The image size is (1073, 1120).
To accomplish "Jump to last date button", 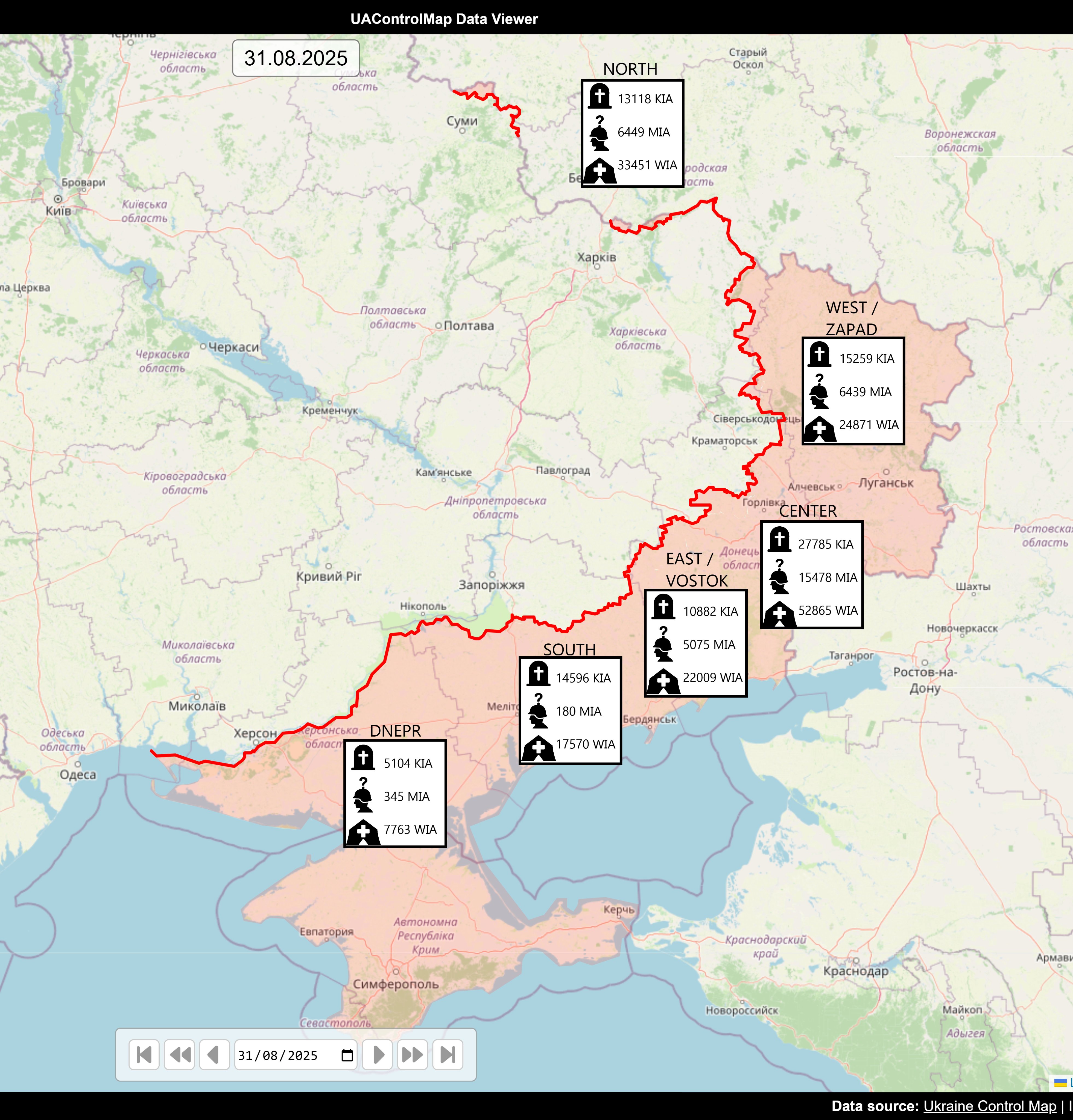I will coord(448,1054).
